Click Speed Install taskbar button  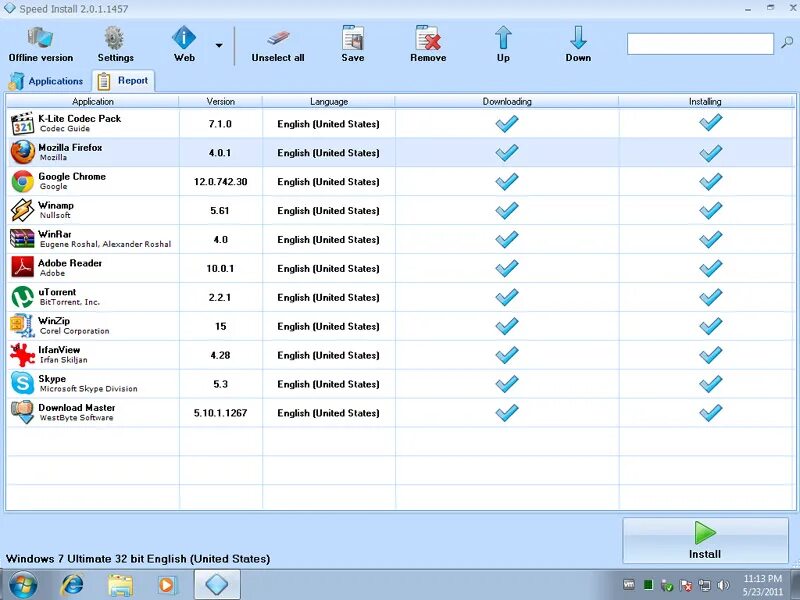click(x=217, y=585)
